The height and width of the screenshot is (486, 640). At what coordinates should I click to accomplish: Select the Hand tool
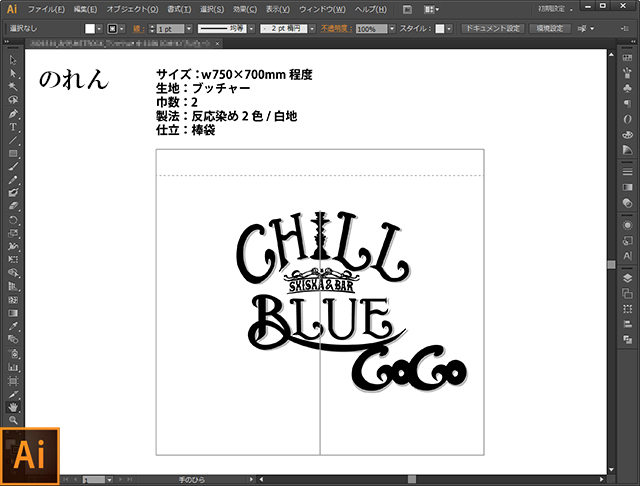pyautogui.click(x=14, y=407)
